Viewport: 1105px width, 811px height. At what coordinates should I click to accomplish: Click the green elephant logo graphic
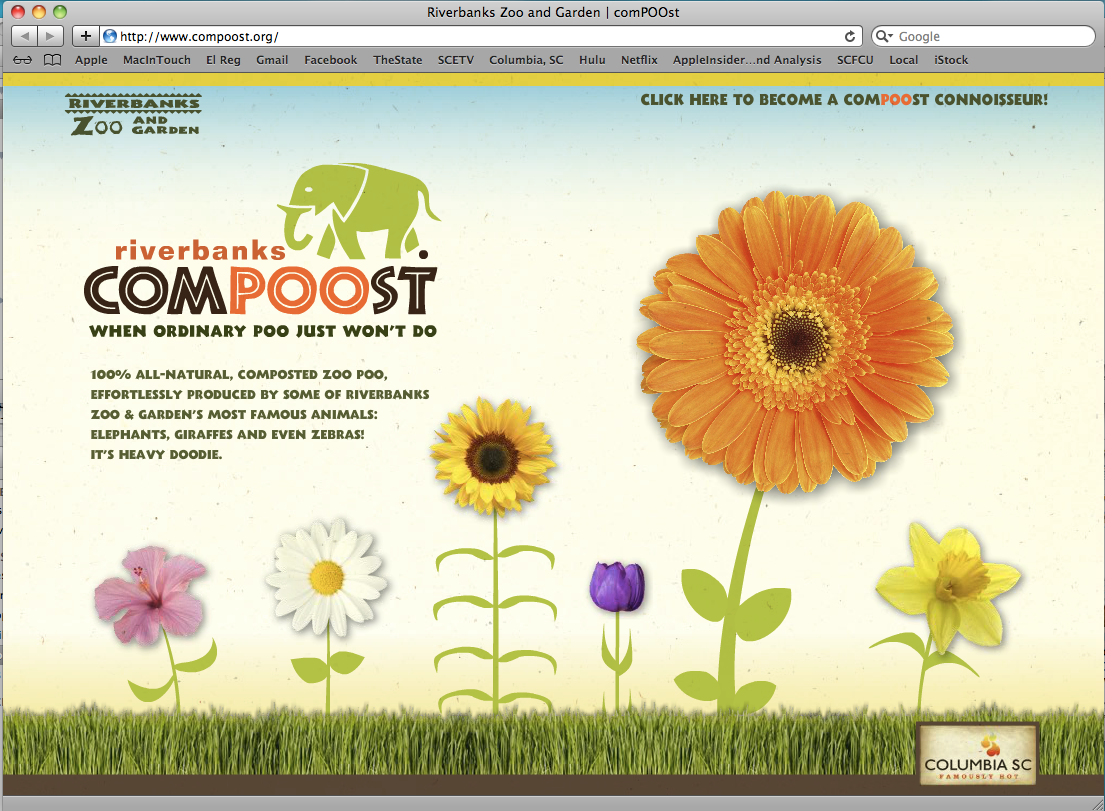click(x=359, y=211)
